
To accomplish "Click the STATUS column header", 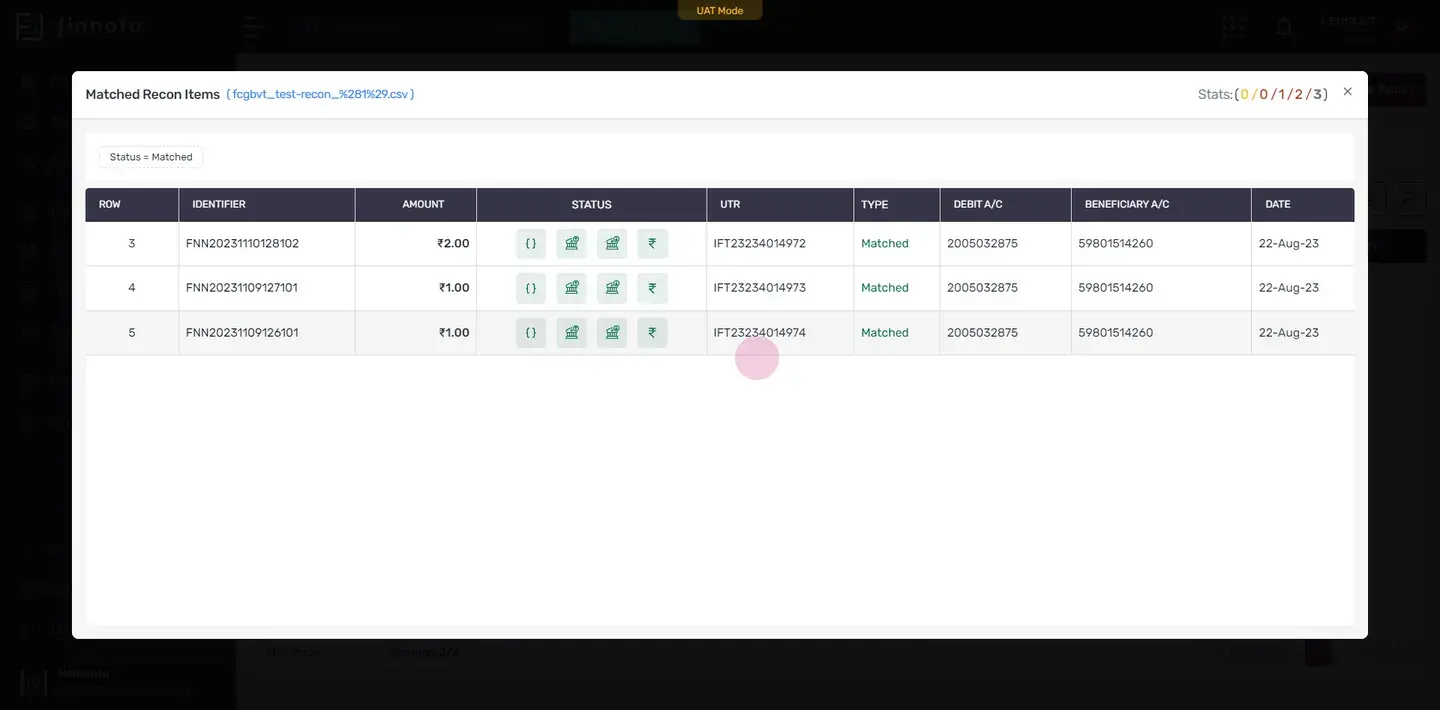I will click(x=592, y=204).
